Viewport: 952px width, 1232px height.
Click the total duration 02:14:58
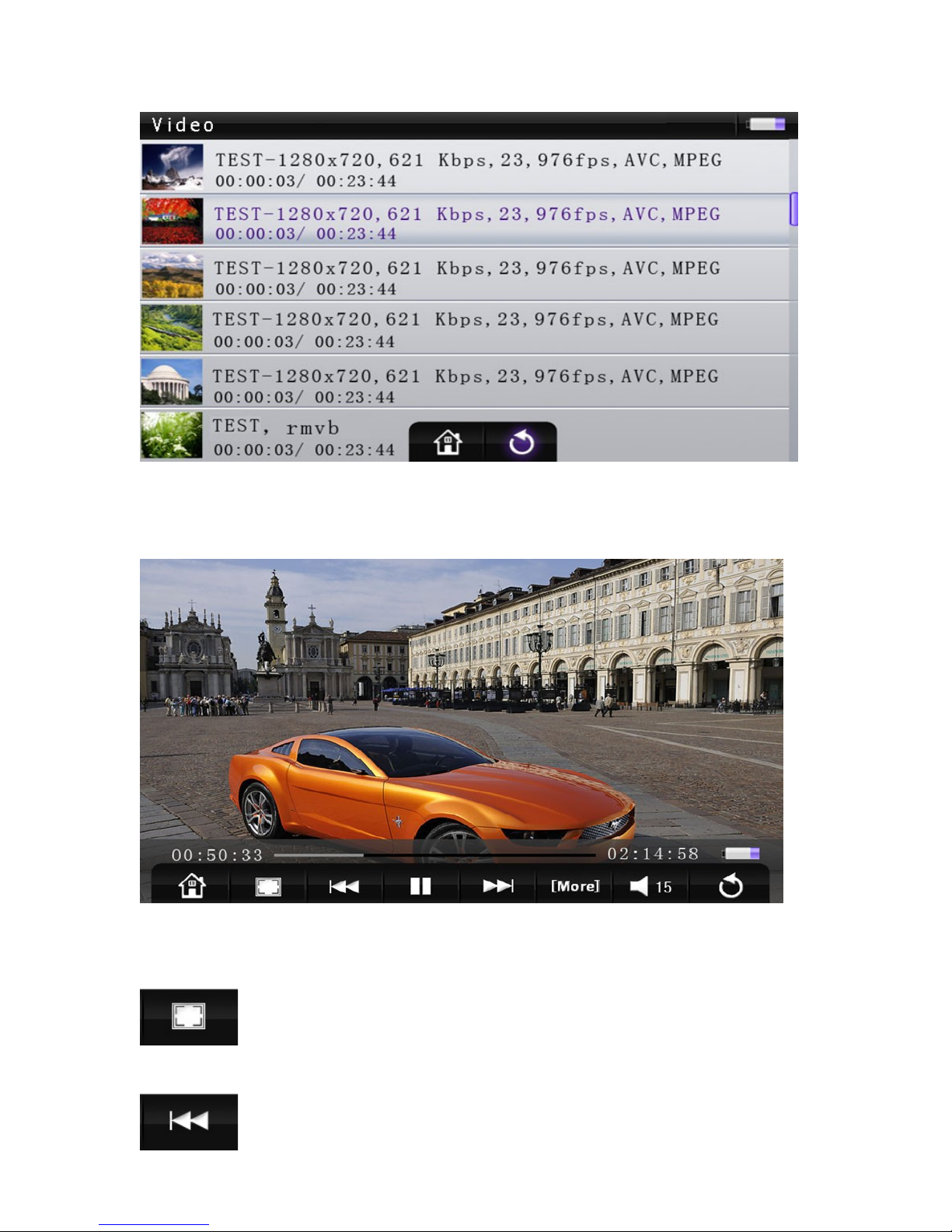[653, 853]
